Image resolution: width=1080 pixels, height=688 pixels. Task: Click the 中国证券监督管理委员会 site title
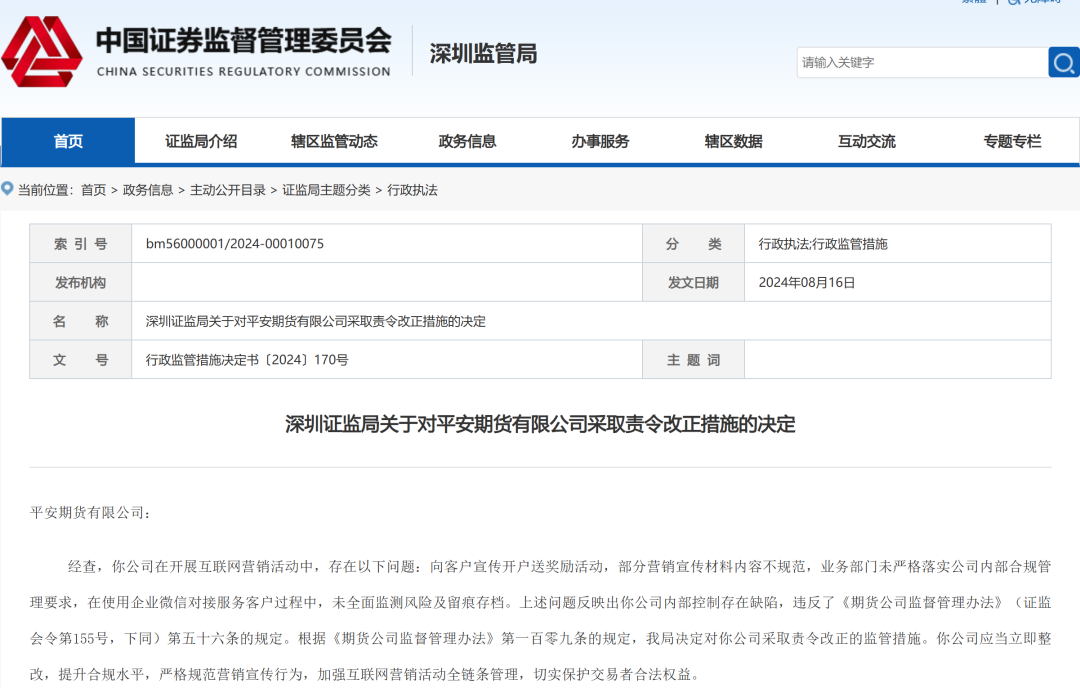[x=244, y=41]
